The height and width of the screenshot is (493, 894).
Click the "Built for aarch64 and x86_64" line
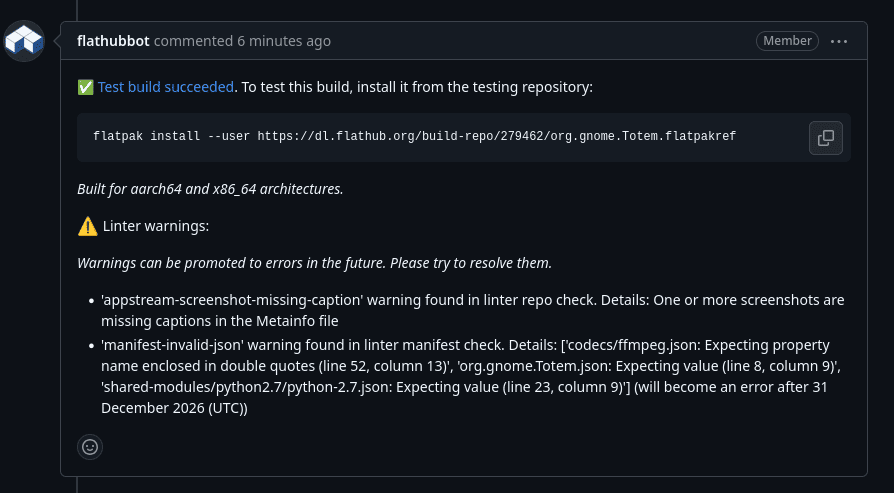(x=210, y=188)
